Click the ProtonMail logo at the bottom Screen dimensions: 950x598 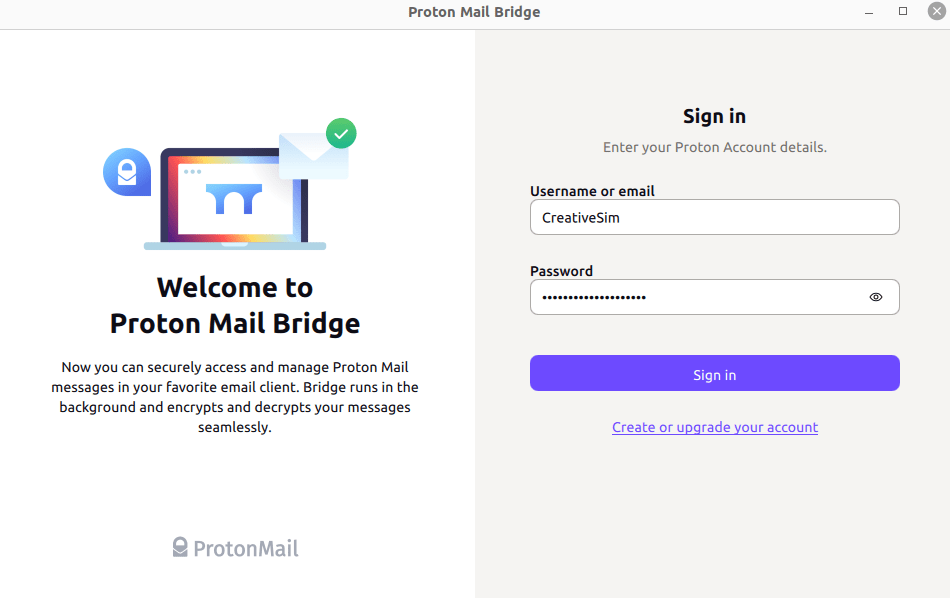[x=235, y=547]
